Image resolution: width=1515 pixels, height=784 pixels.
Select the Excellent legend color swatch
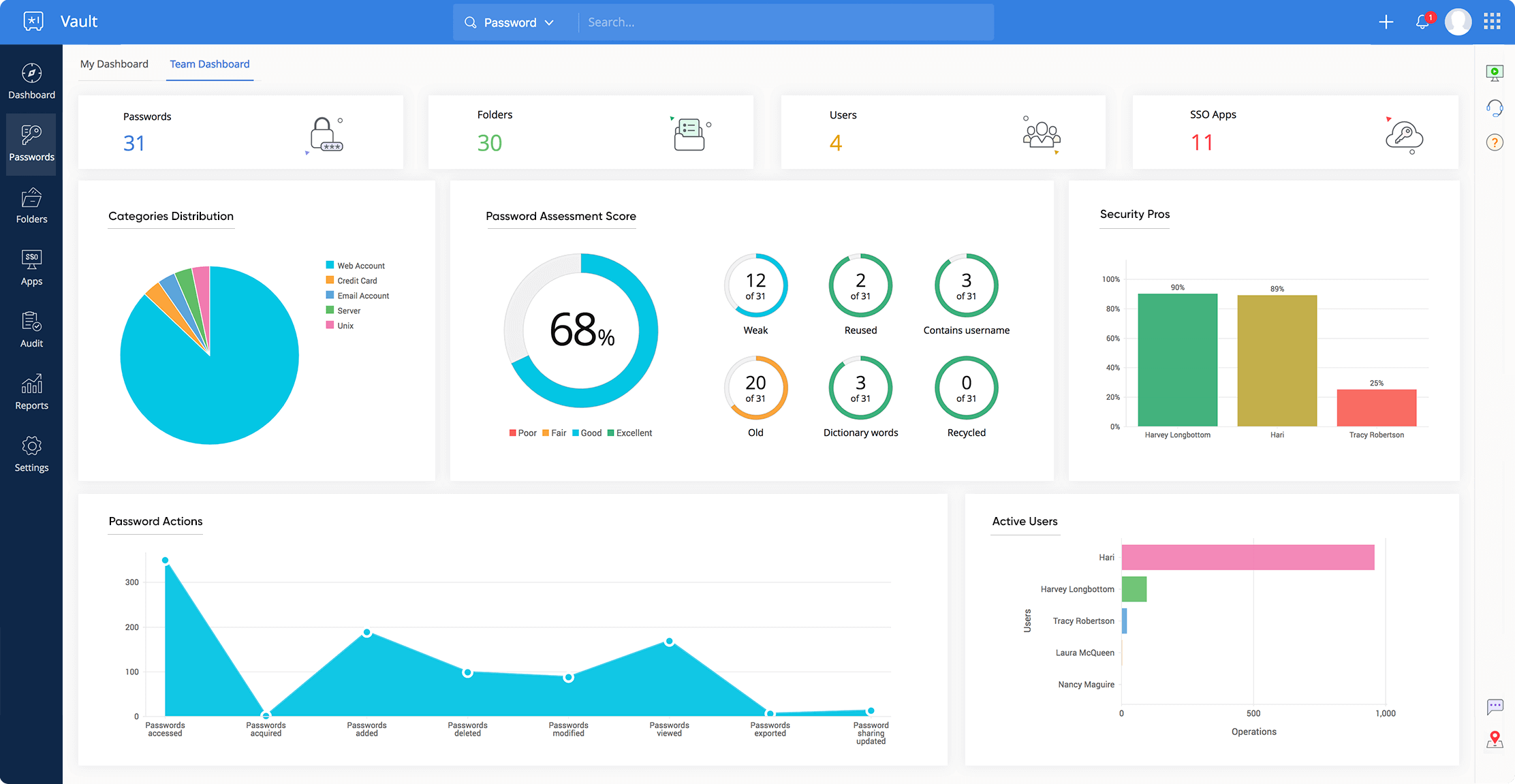613,432
